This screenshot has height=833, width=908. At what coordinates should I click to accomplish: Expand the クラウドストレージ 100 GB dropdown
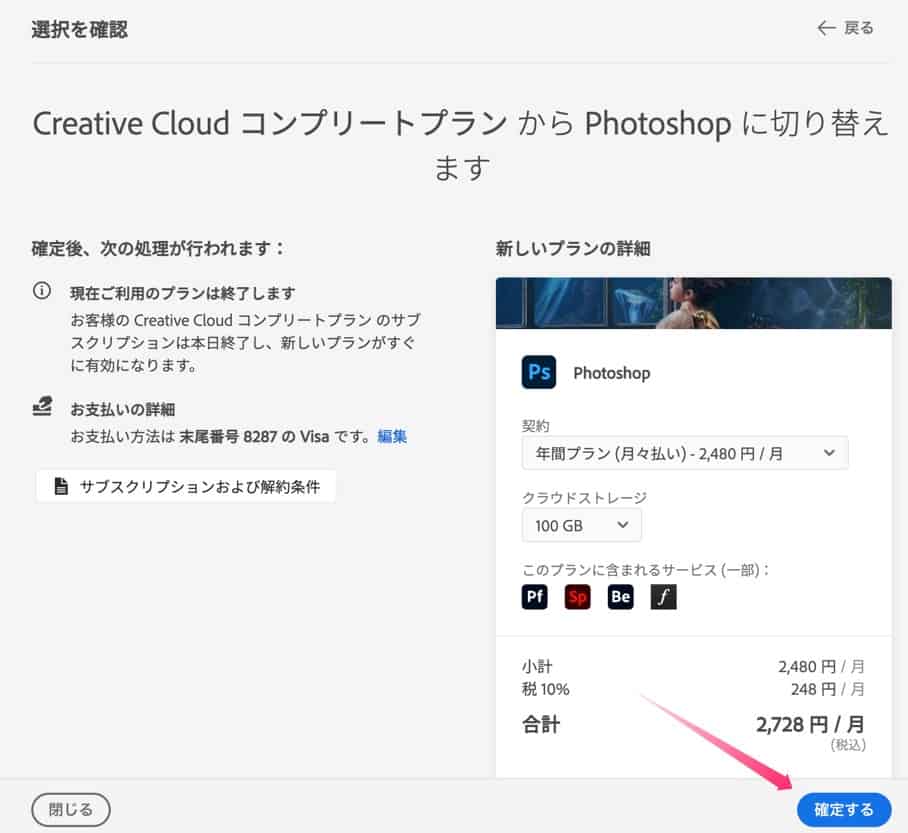point(581,524)
